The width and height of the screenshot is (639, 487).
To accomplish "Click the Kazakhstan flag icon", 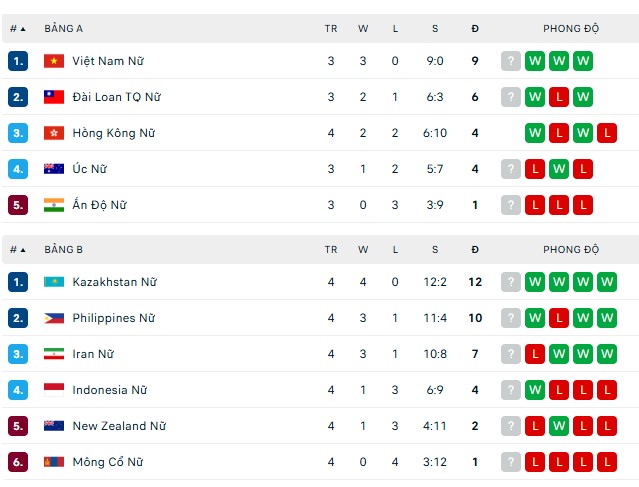I will (x=54, y=282).
